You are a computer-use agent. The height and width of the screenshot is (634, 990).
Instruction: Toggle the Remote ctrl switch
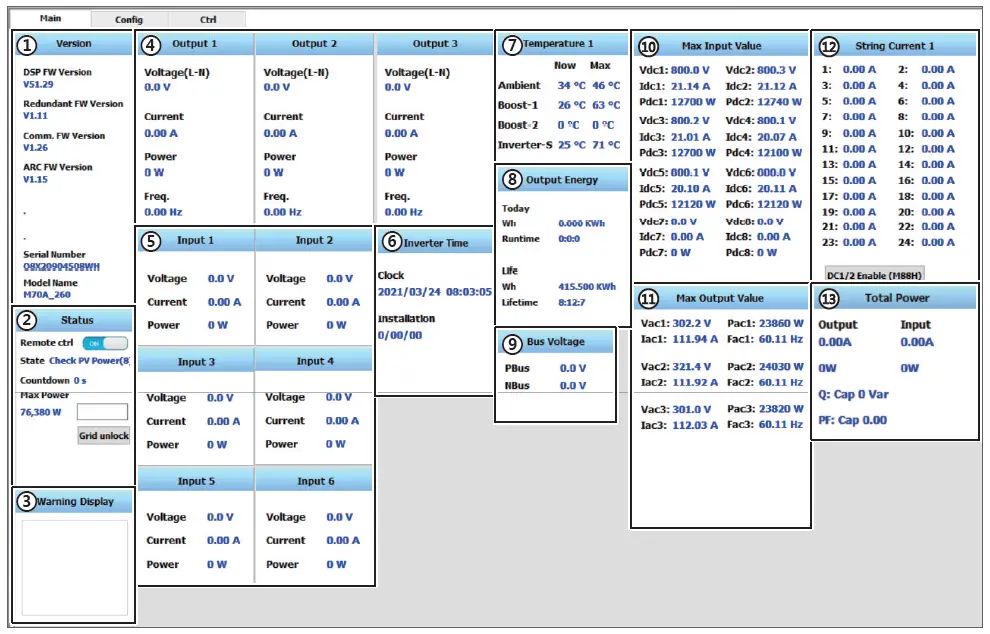[106, 341]
